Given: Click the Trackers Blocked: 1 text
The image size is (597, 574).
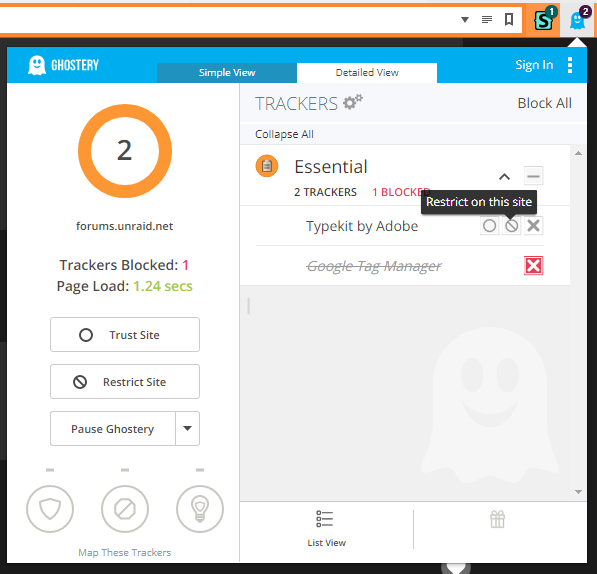Looking at the screenshot, I should 124,265.
